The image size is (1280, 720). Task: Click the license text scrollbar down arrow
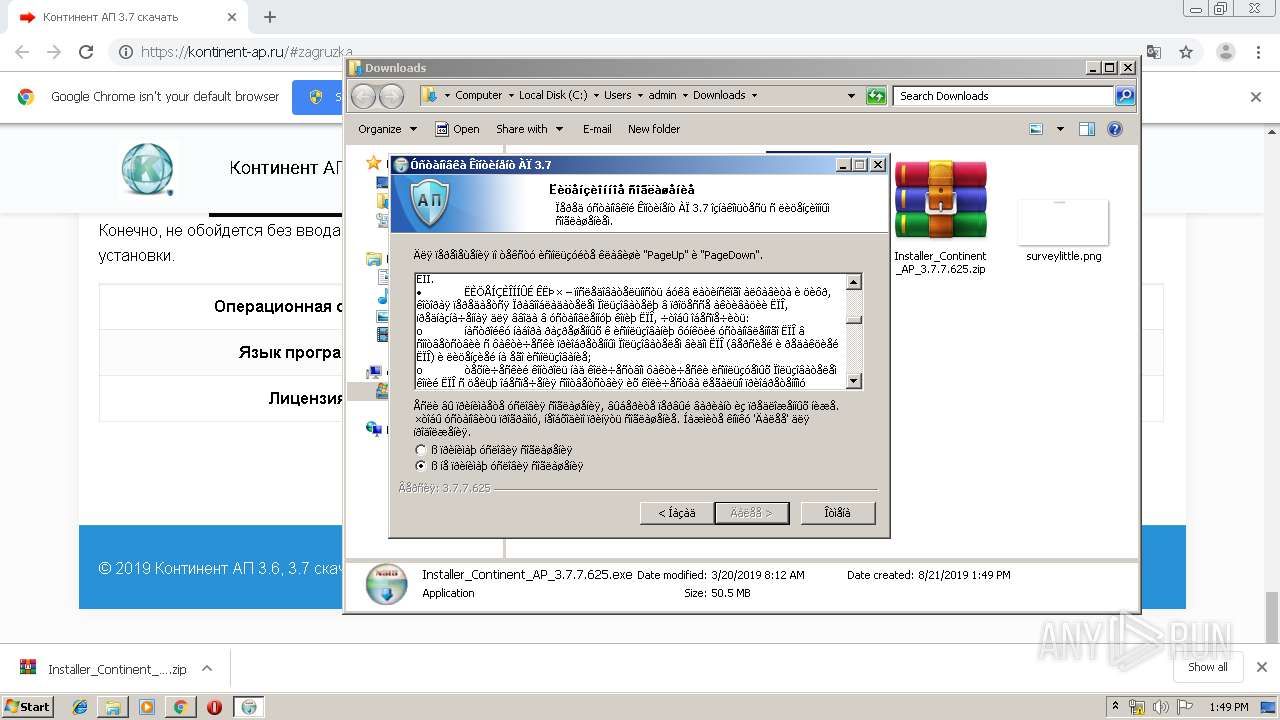(853, 381)
